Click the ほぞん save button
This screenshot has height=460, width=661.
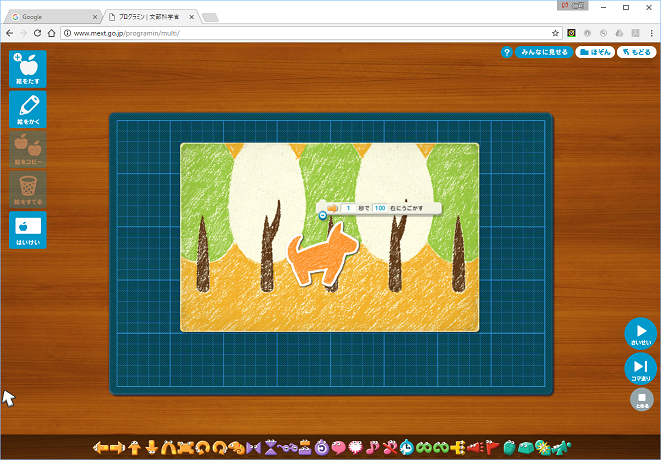point(595,52)
